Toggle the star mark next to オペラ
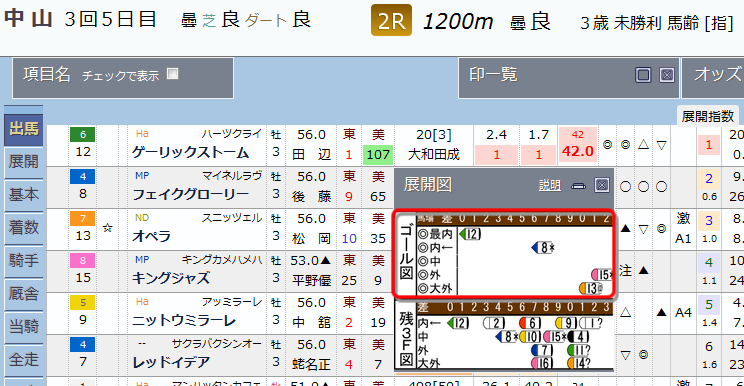The image size is (744, 386). (x=108, y=228)
